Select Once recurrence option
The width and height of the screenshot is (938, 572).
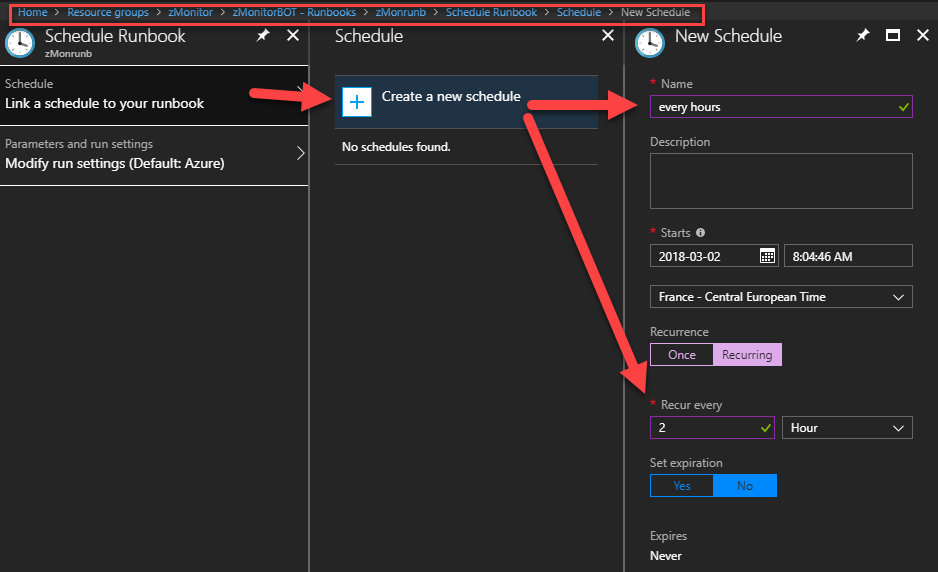point(681,355)
